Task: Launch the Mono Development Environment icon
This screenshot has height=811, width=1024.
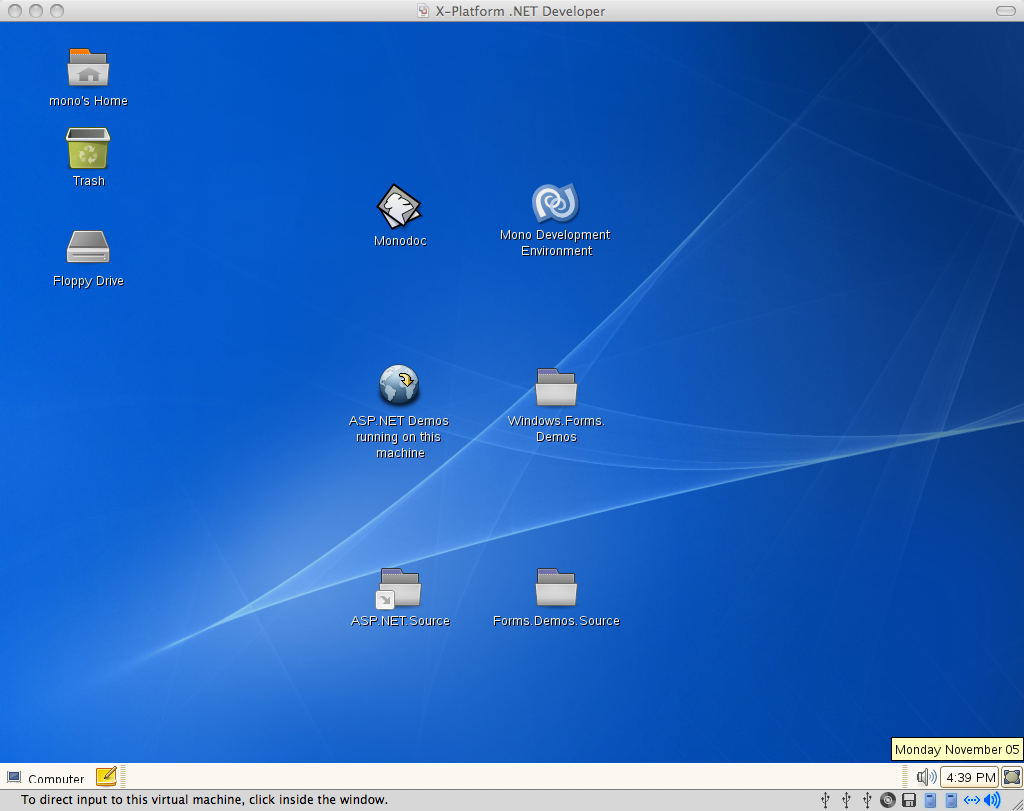Action: coord(555,203)
